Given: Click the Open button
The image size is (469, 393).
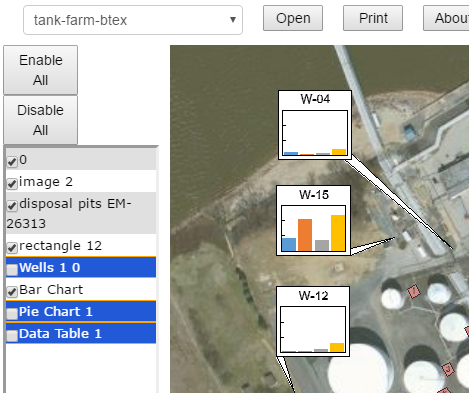Looking at the screenshot, I should [293, 18].
